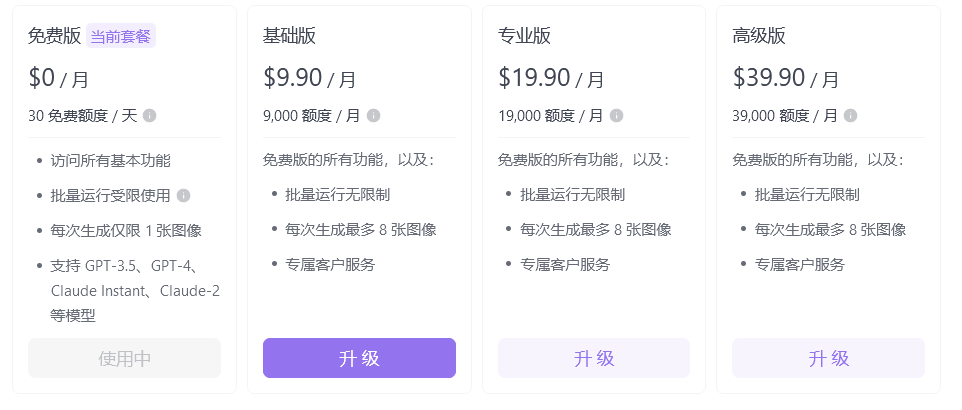The height and width of the screenshot is (410, 962).
Task: Select the 基础版 plan heading
Action: coord(289,36)
